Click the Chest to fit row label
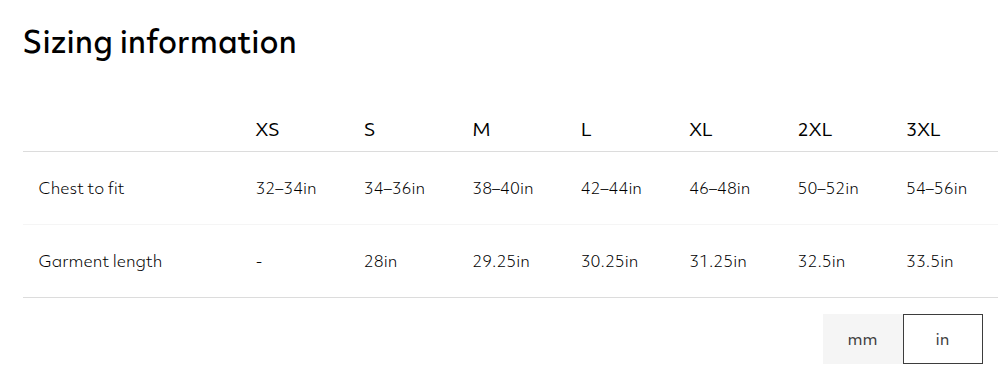This screenshot has height=373, width=998. (x=81, y=188)
